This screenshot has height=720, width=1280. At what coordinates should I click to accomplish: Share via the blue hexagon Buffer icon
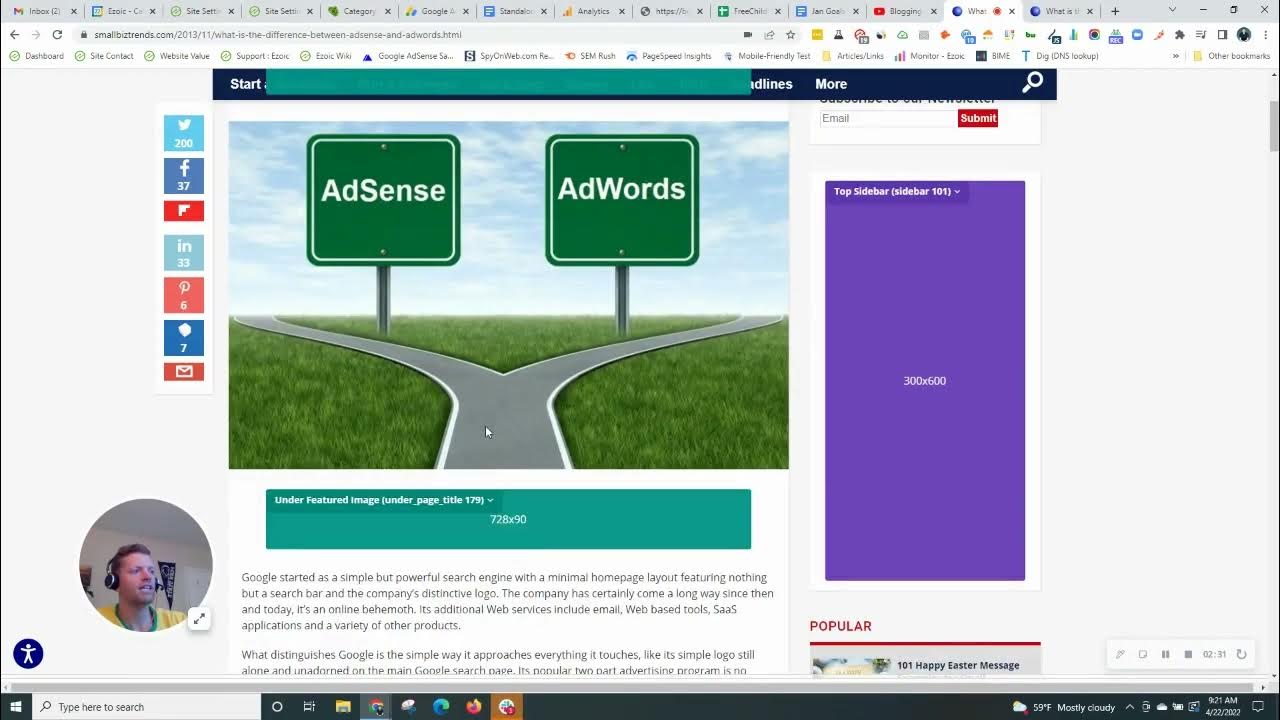184,338
